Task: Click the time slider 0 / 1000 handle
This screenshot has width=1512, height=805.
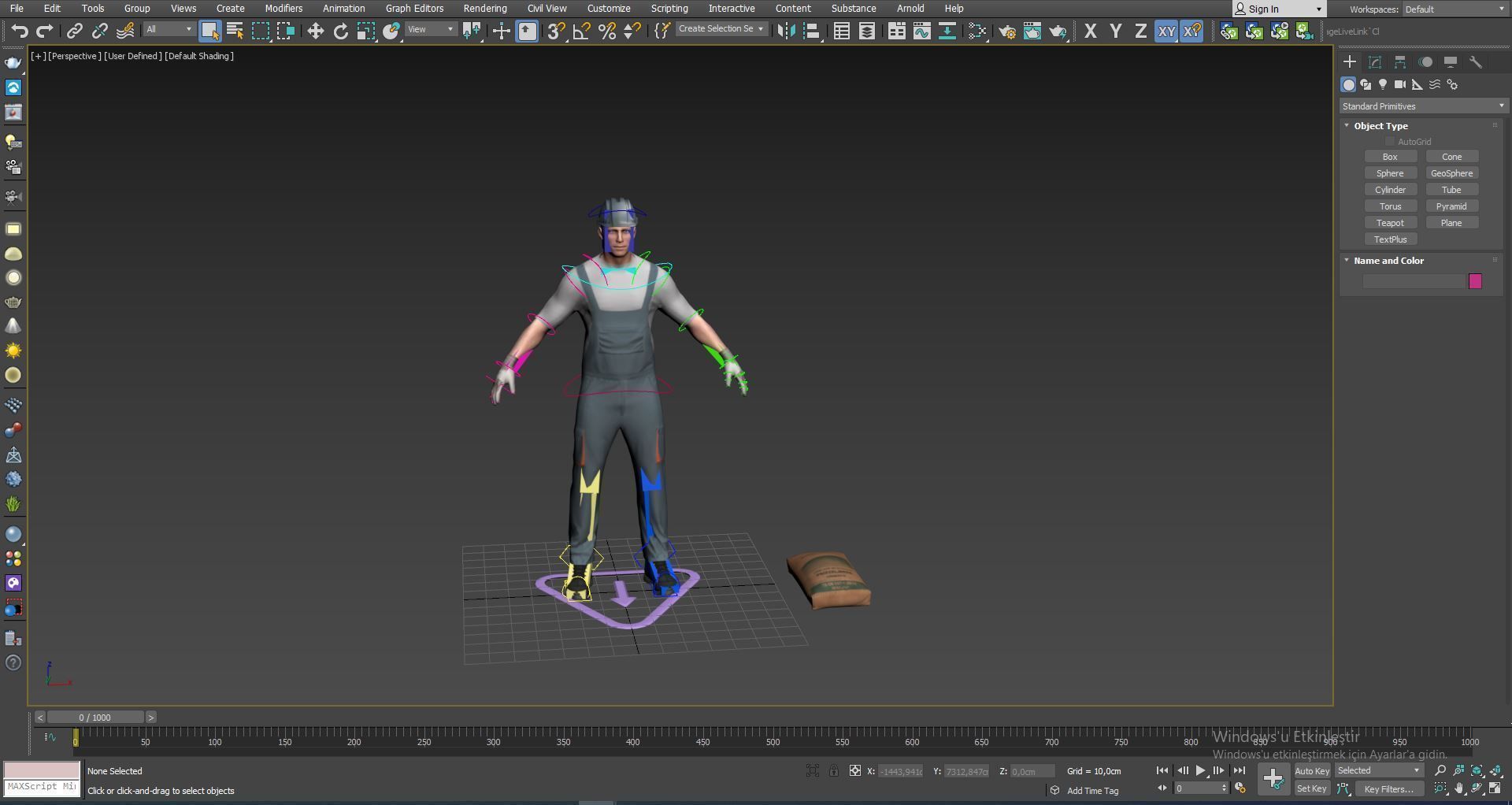Action: pos(95,718)
